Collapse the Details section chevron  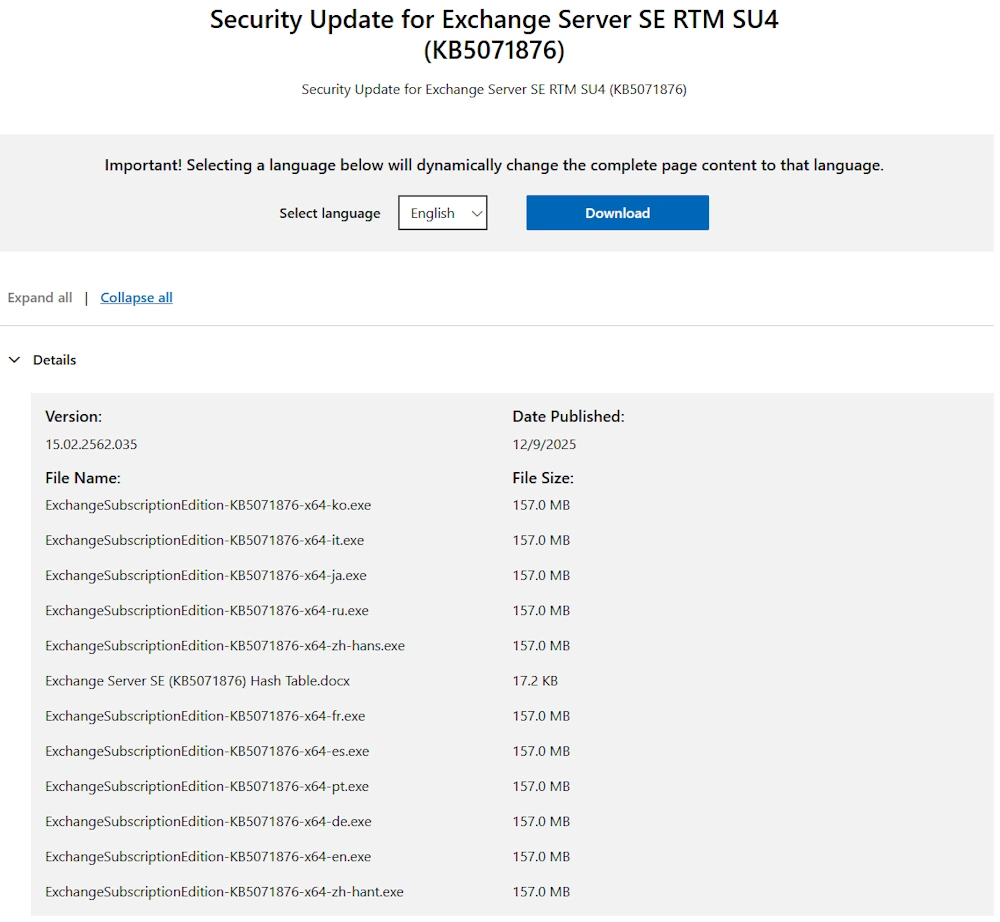tap(15, 360)
